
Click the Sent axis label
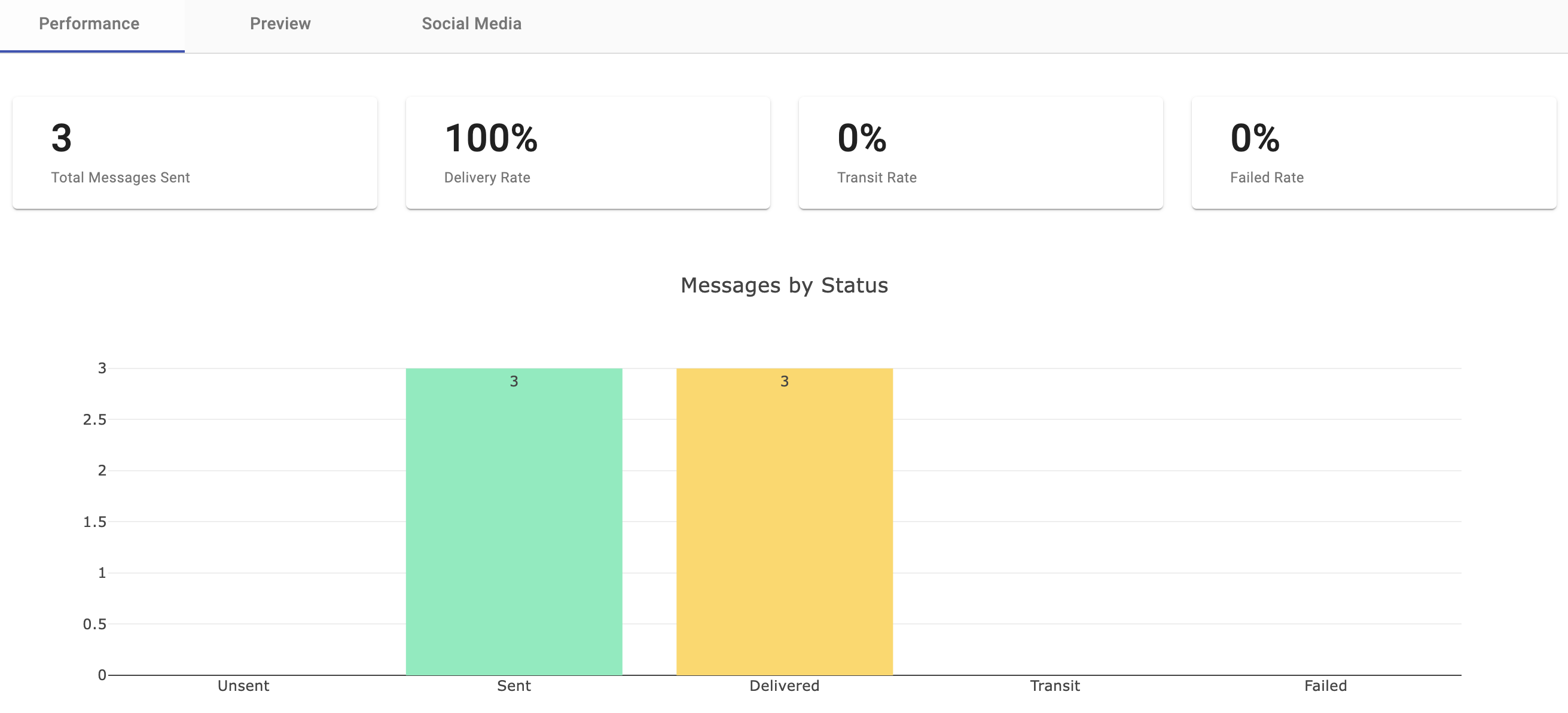(x=514, y=685)
